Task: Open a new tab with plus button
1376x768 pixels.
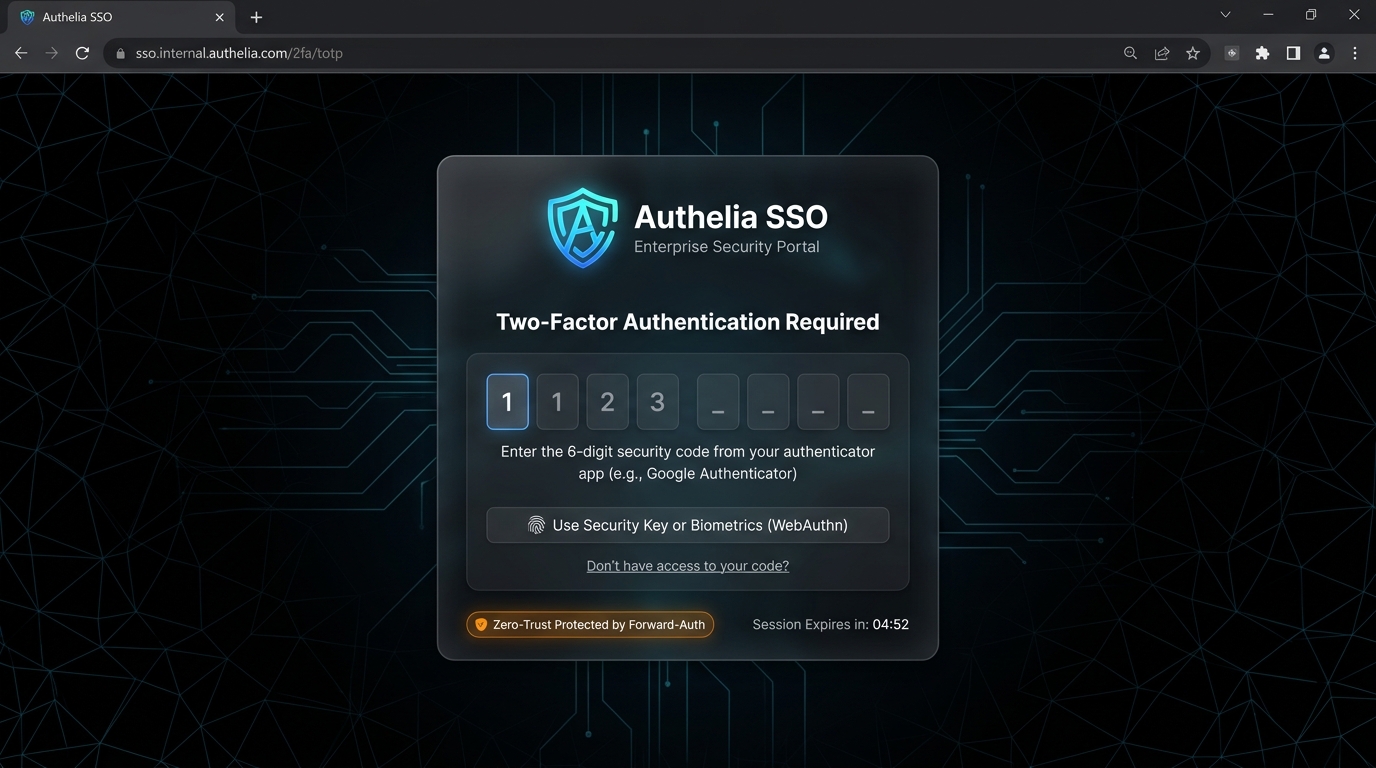Action: point(256,17)
